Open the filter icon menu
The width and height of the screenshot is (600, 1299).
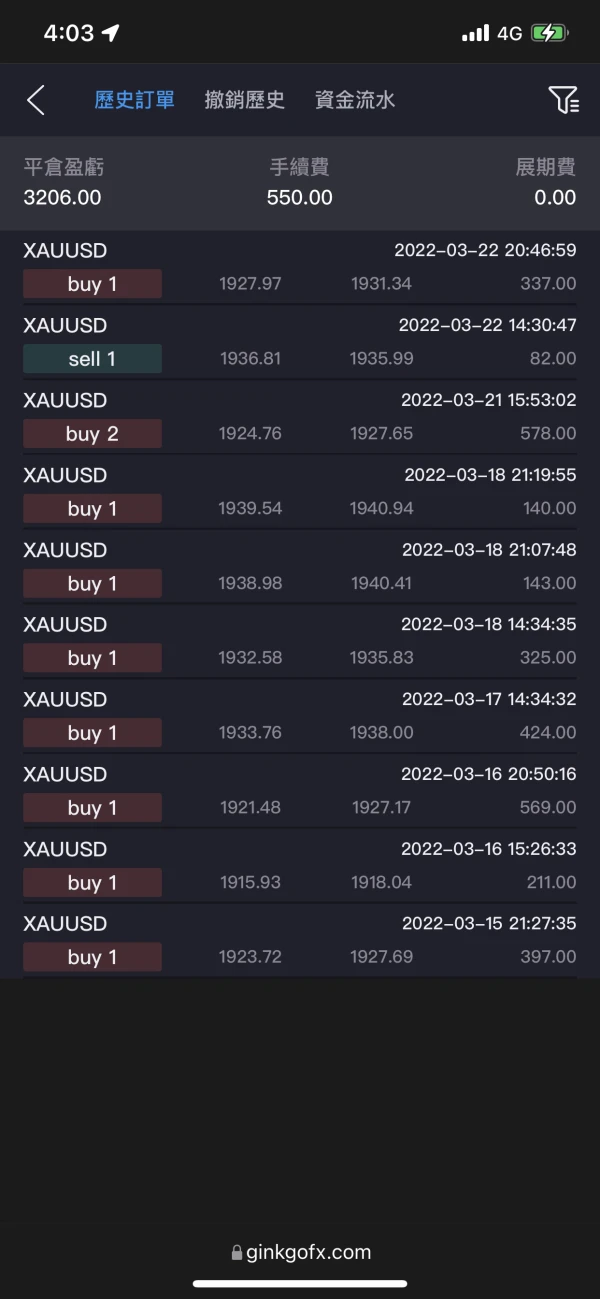tap(563, 100)
